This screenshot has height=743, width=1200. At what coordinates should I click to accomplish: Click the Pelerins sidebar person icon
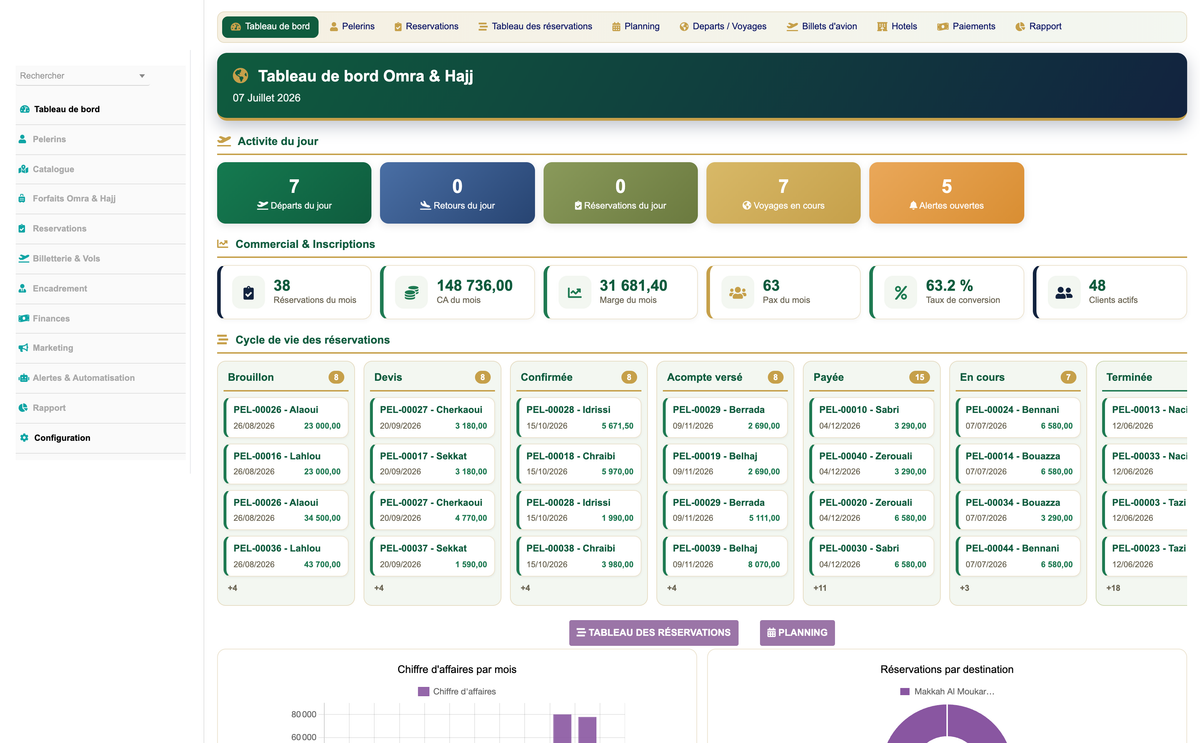click(23, 139)
